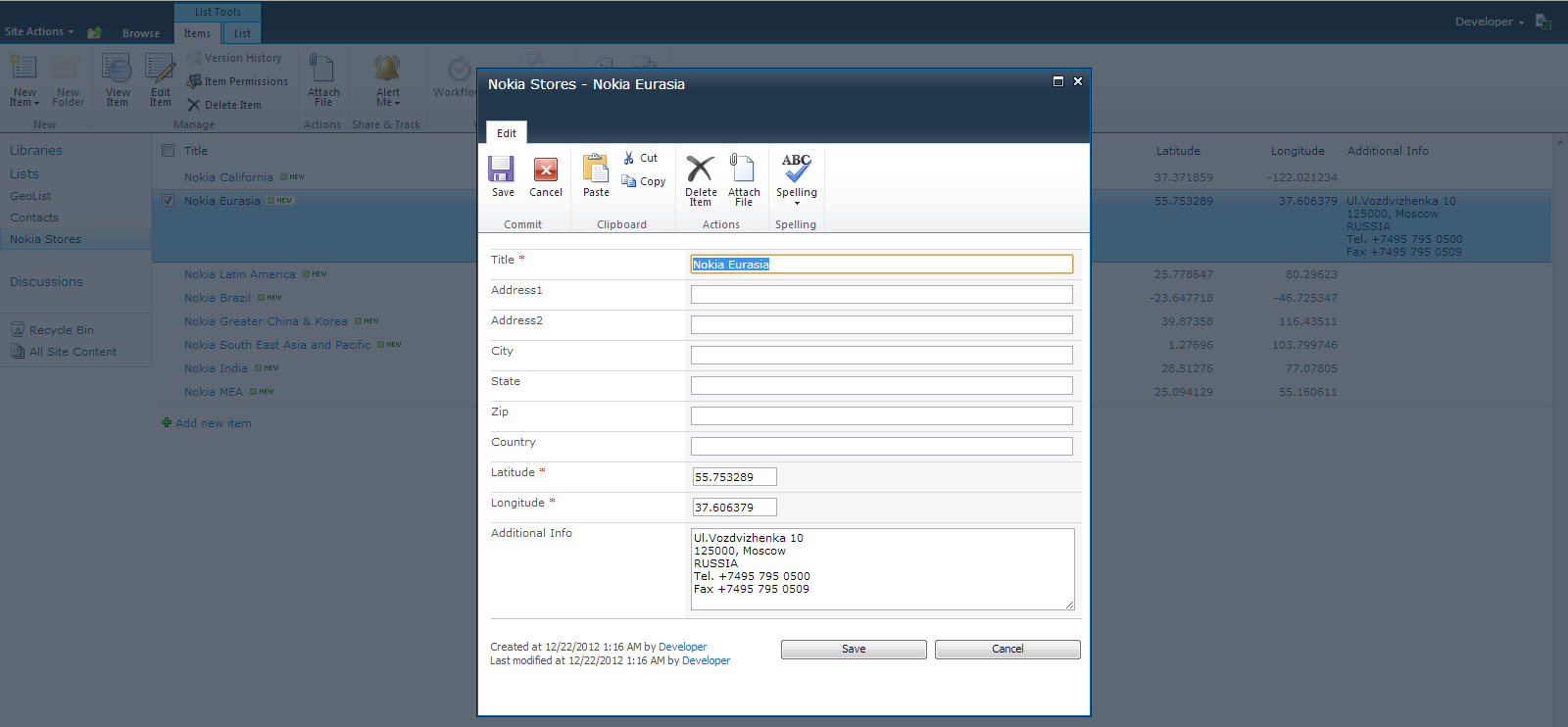Viewport: 1568px width, 727px height.
Task: Open the Developer user menu
Action: point(1489,22)
